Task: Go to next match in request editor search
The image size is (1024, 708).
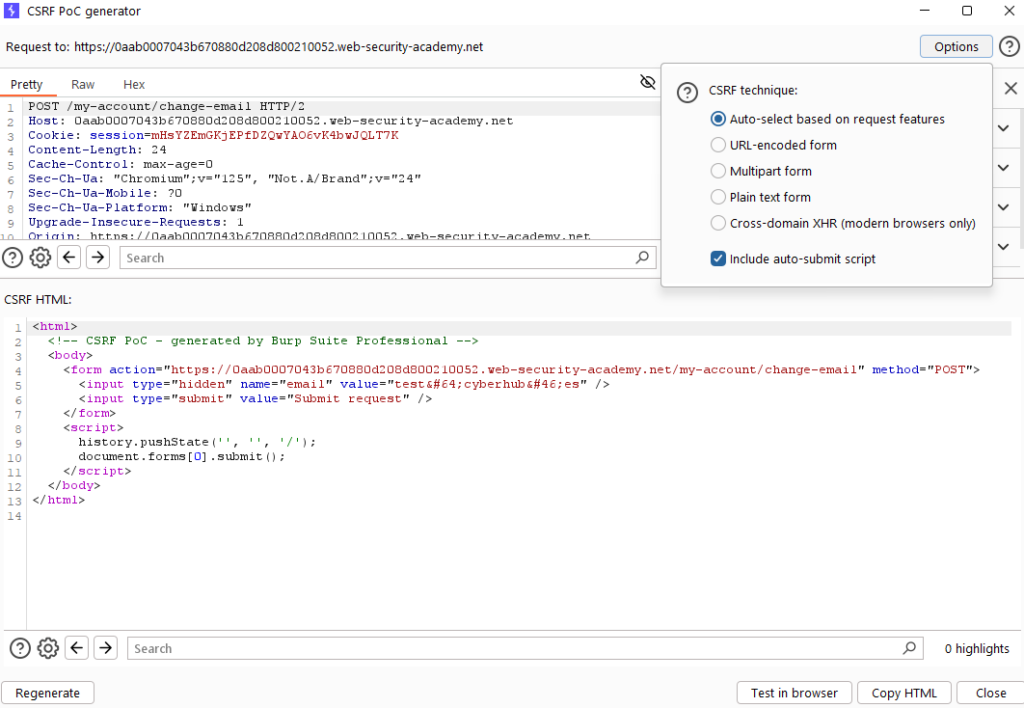Action: (98, 257)
